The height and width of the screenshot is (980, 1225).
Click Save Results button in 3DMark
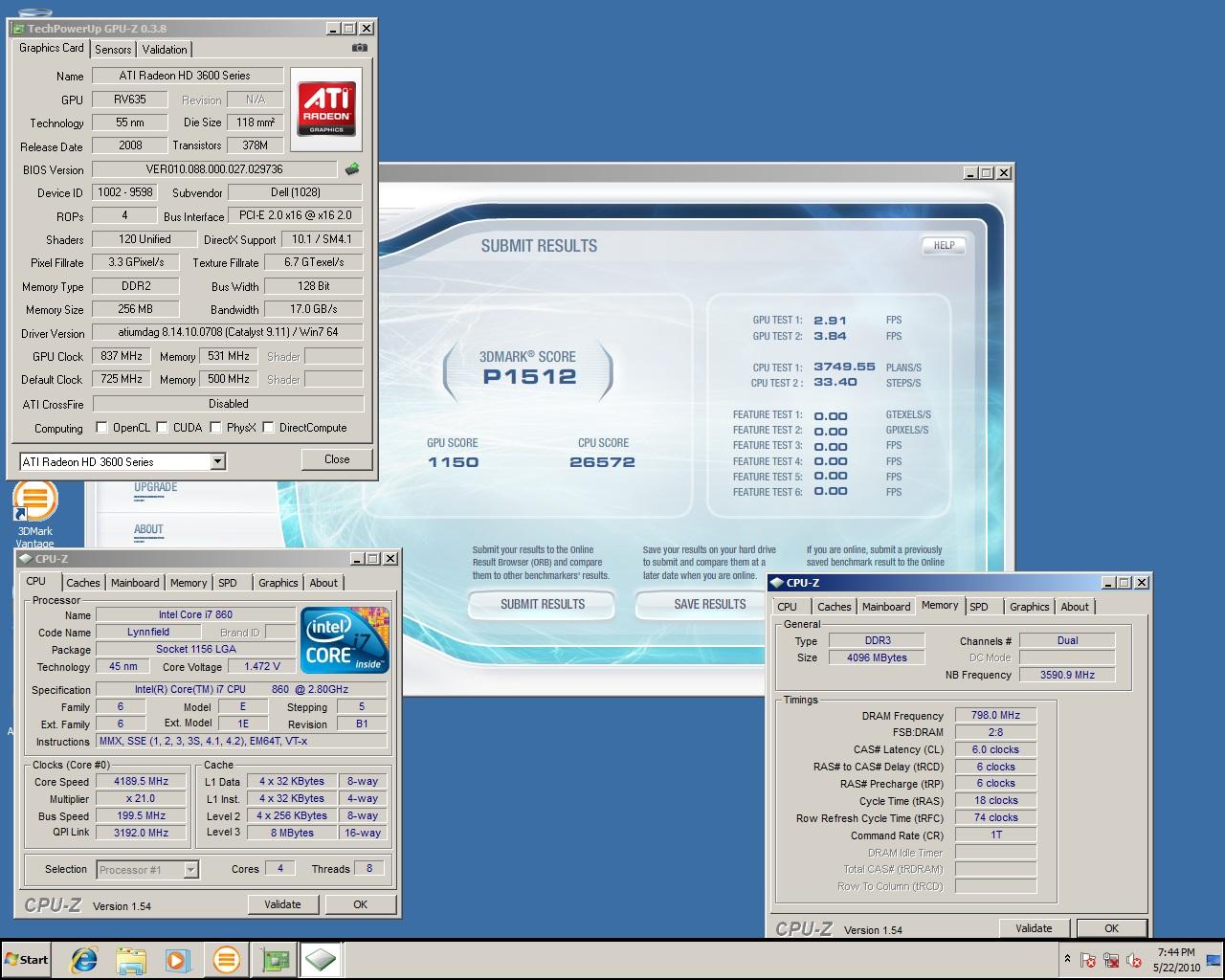click(x=709, y=604)
